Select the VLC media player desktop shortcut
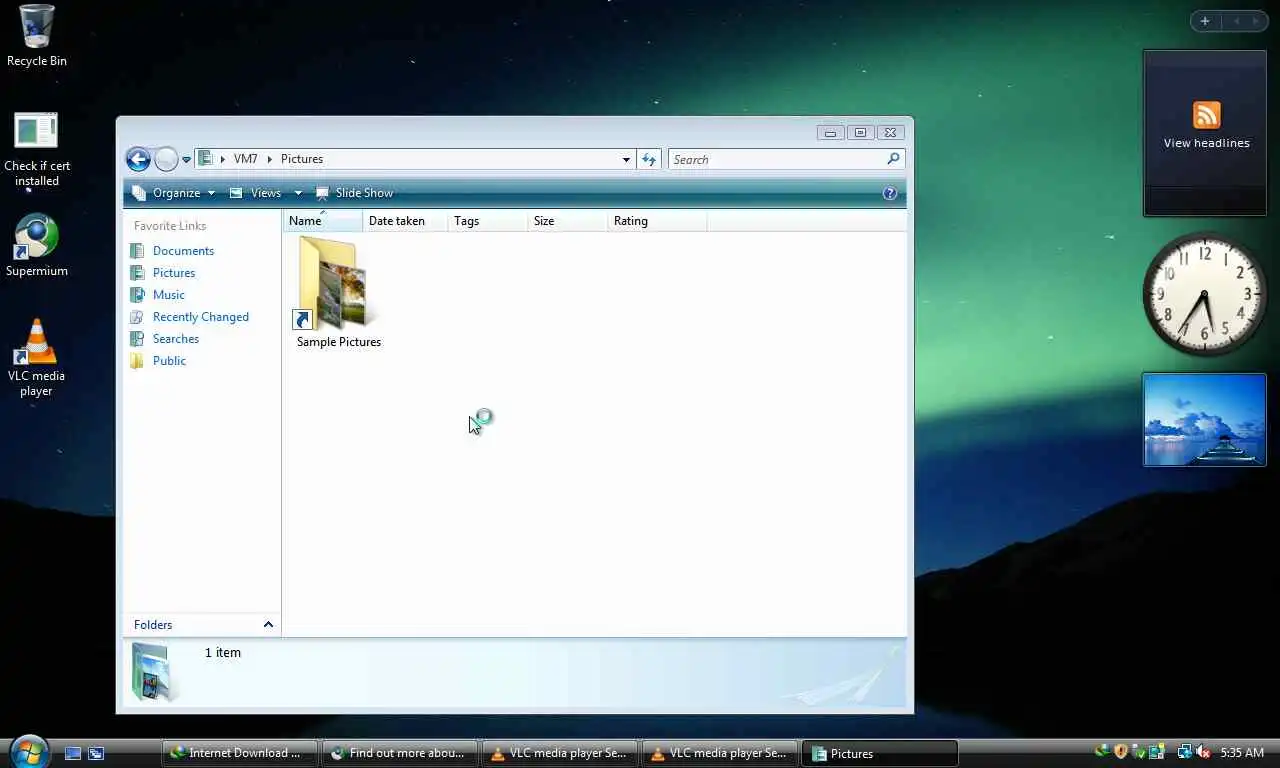Viewport: 1280px width, 768px height. pos(37,358)
